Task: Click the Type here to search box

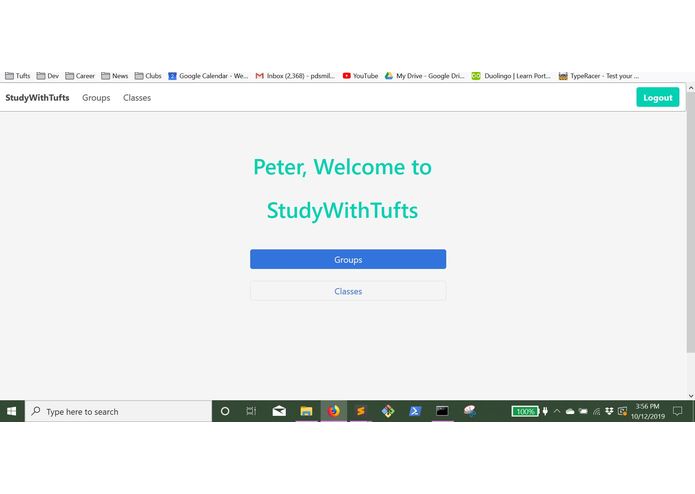Action: (118, 412)
